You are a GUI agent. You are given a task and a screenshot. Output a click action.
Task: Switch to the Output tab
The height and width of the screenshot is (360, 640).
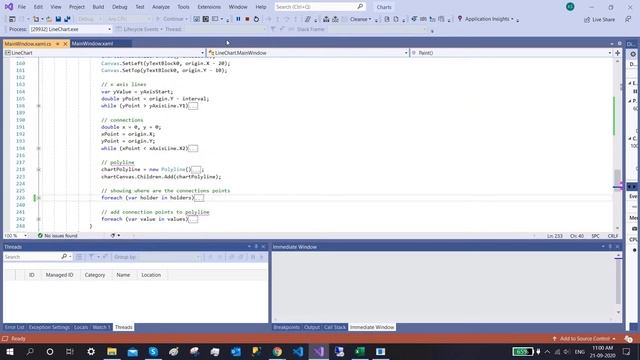click(x=312, y=327)
